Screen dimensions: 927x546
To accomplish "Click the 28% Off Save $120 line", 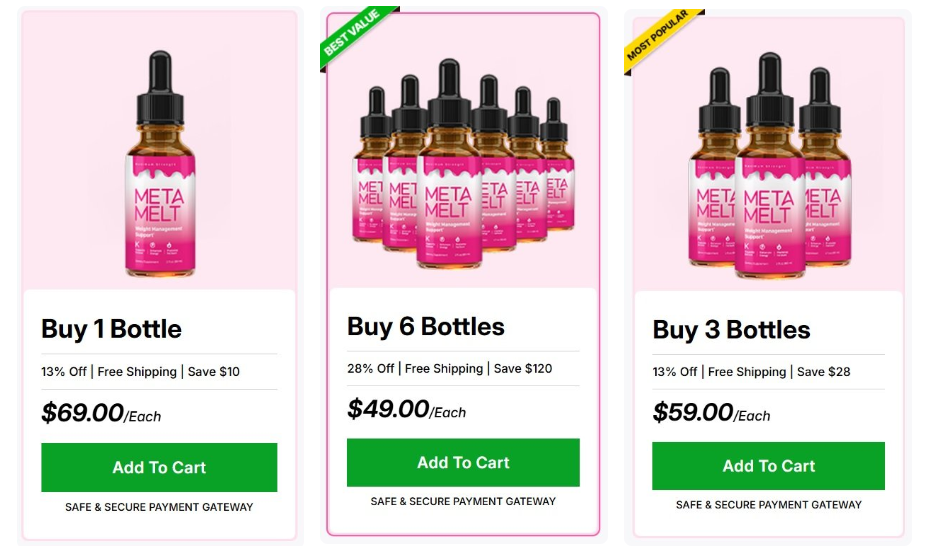I will pos(449,368).
